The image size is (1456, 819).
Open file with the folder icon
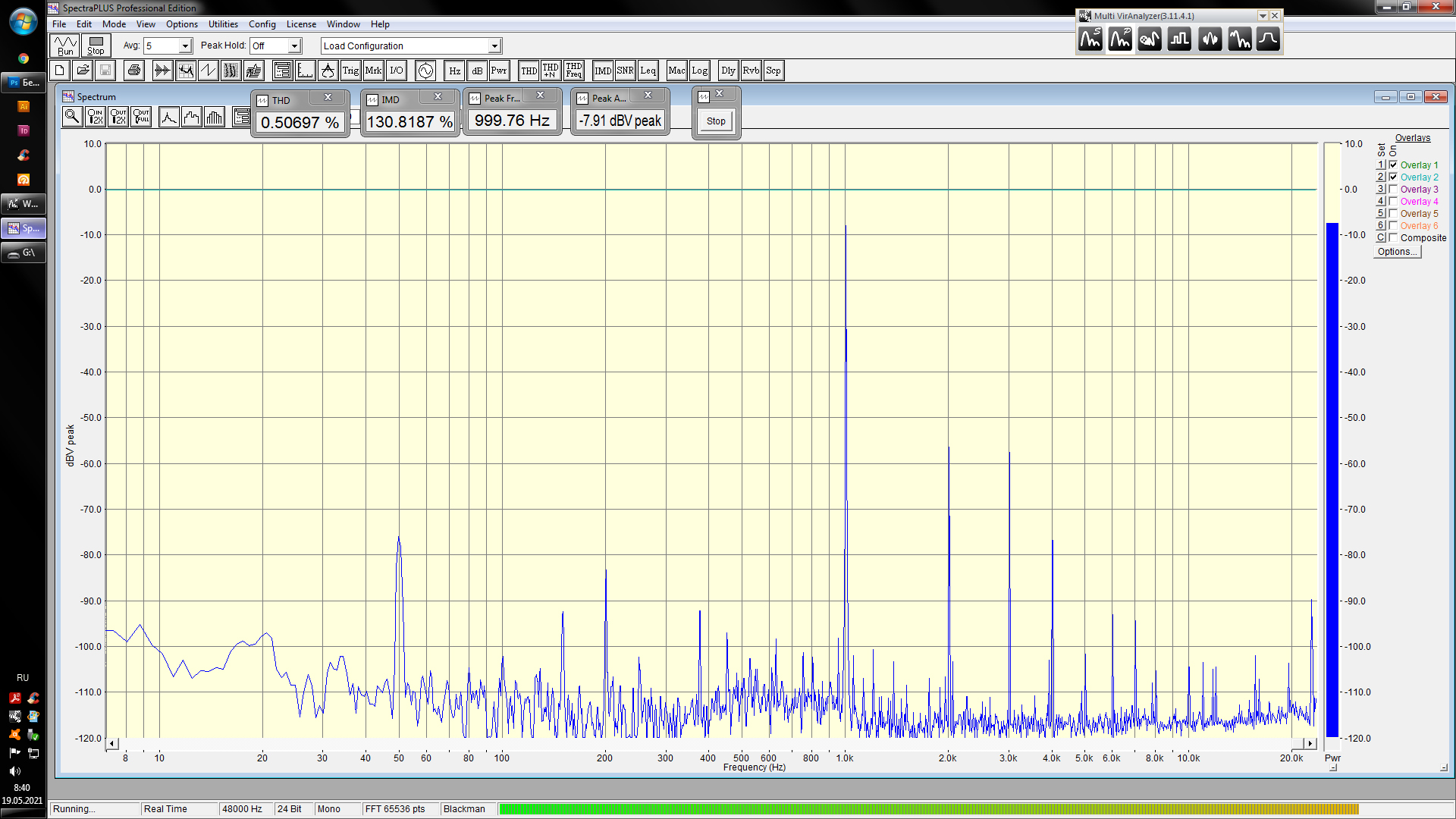point(83,71)
